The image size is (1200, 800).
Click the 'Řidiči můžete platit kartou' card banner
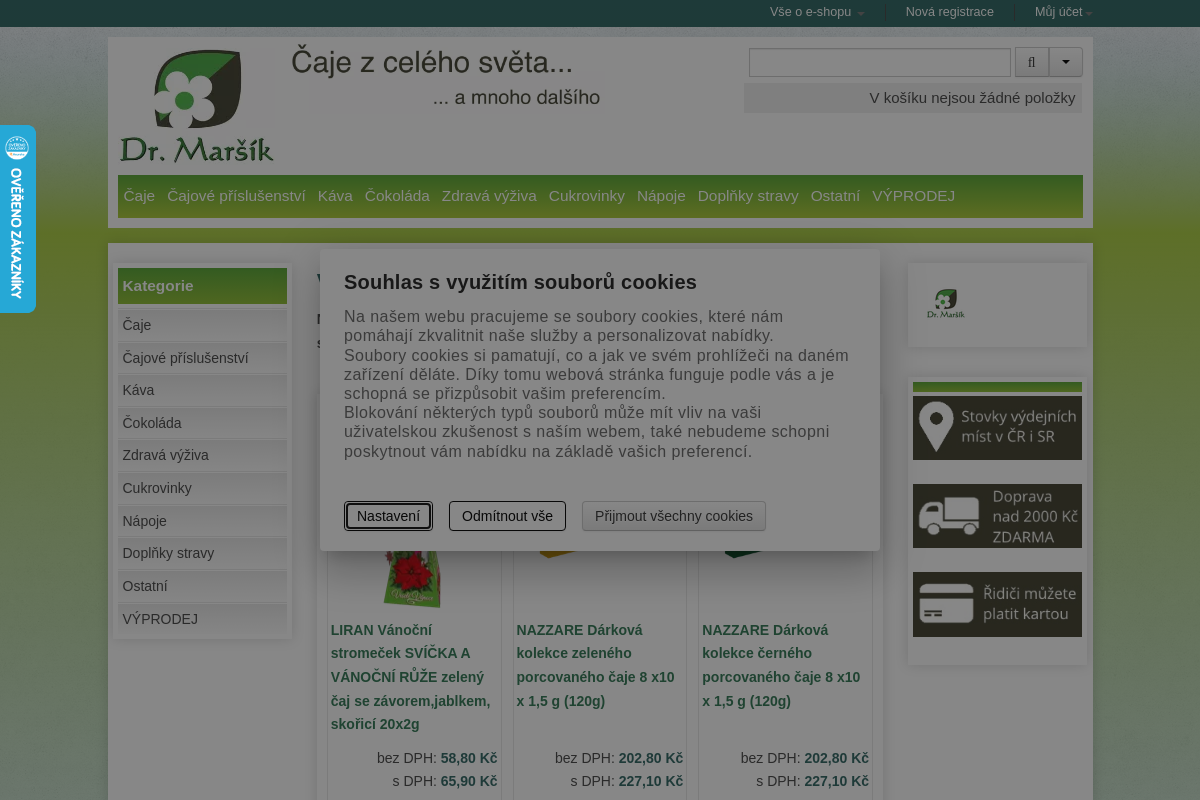(x=997, y=604)
